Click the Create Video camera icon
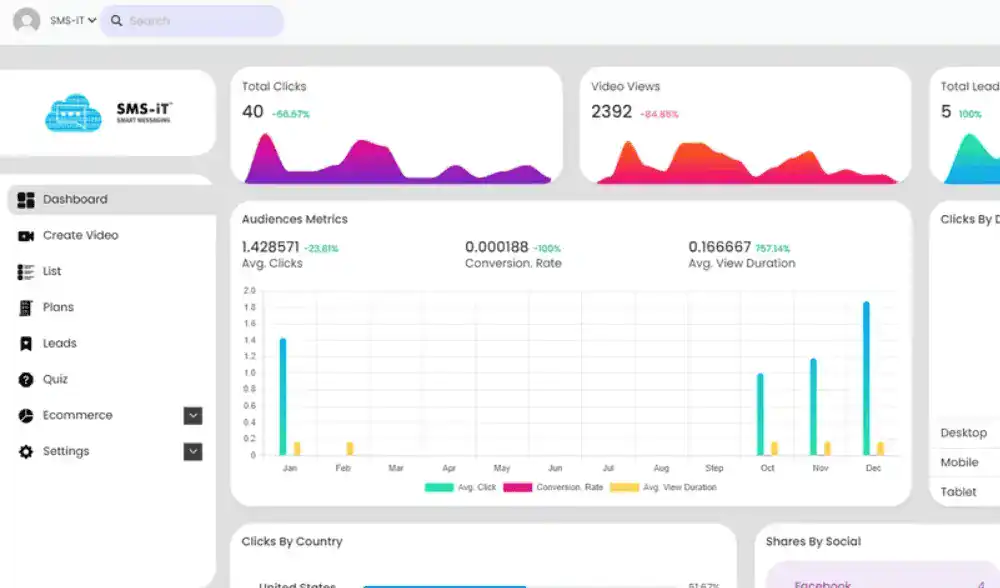Viewport: 1000px width, 588px height. [26, 236]
